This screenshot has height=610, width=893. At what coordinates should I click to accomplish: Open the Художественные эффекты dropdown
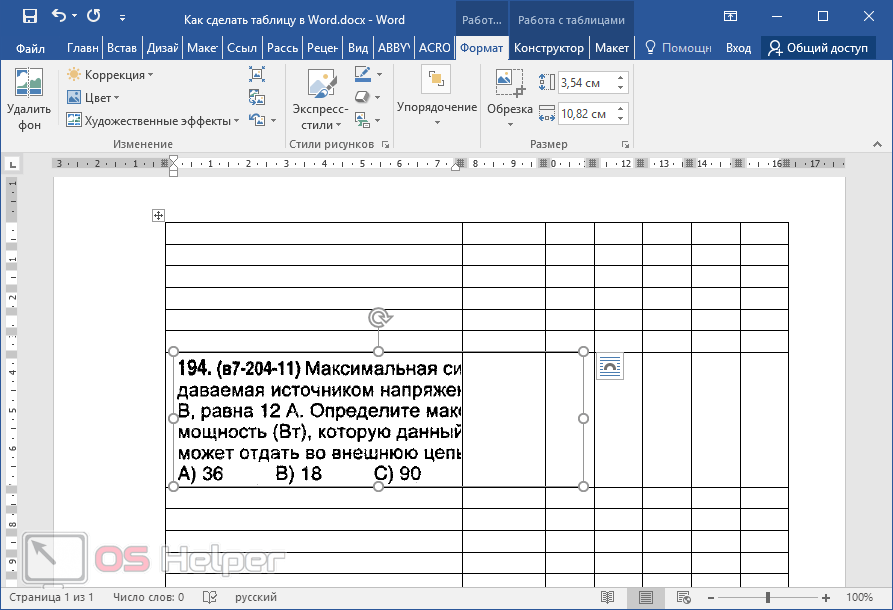pos(153,121)
